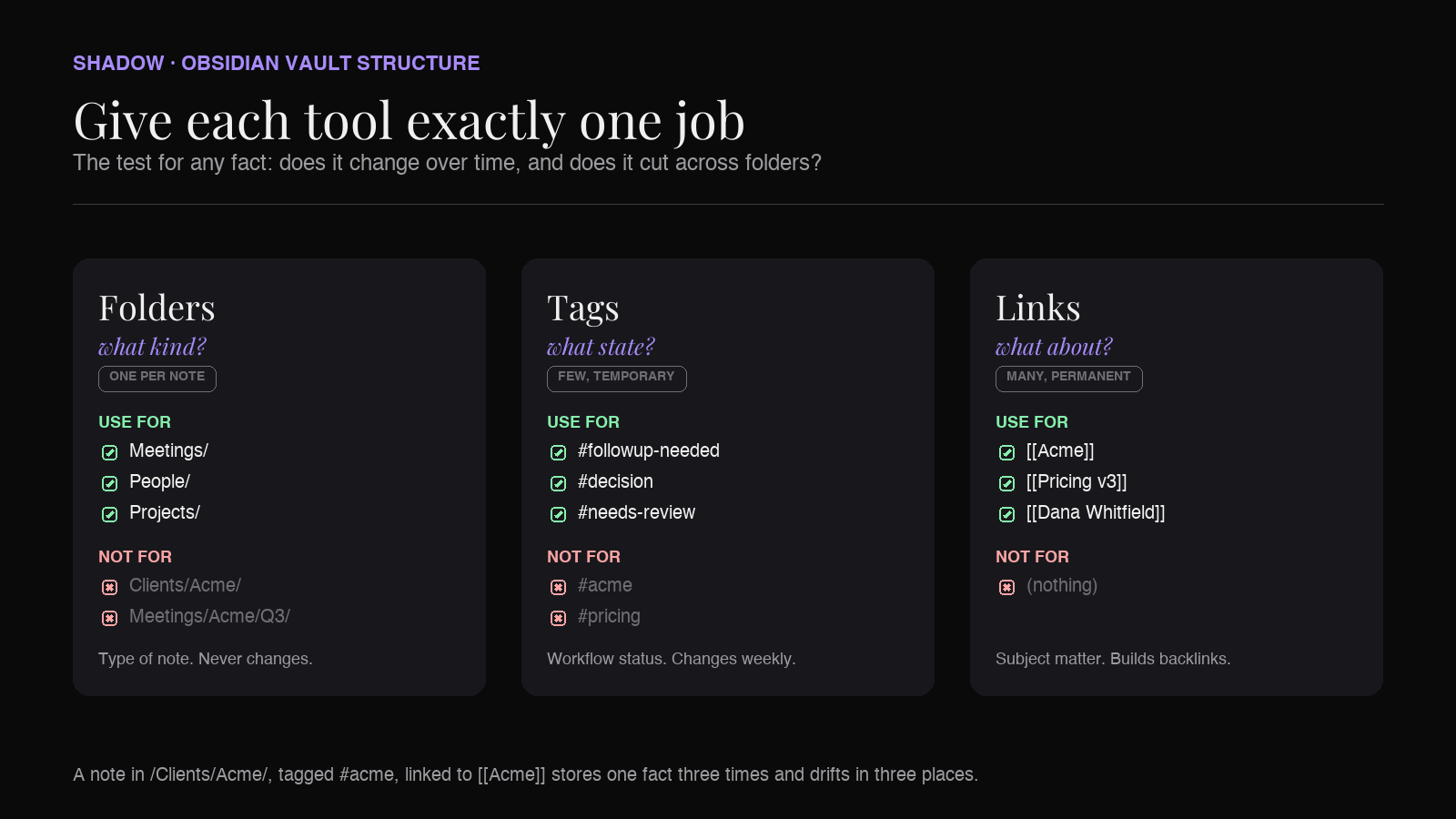Click the ONE PER NOTE badge

tap(157, 379)
